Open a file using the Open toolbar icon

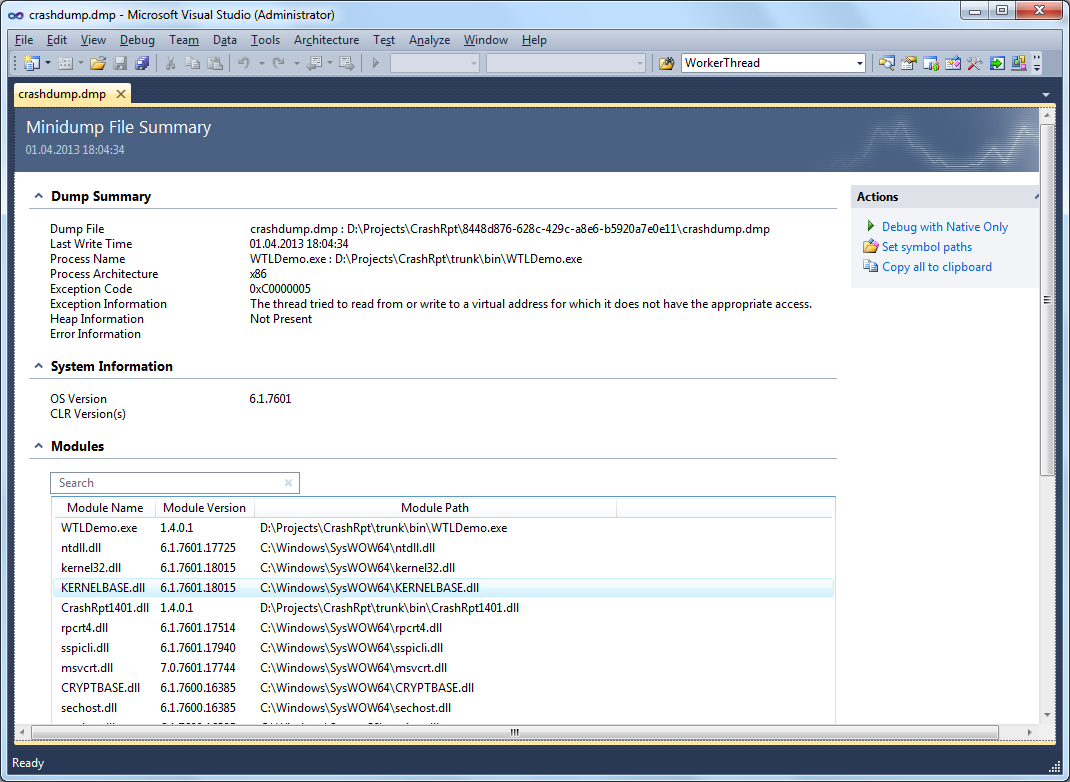coord(97,62)
